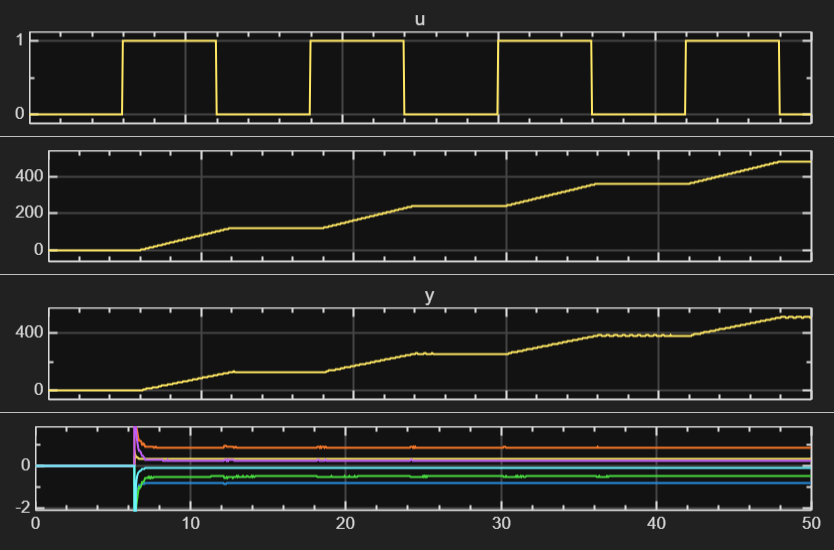The width and height of the screenshot is (834, 550).
Task: Click the top of the first square pulse in u
Action: pos(169,41)
